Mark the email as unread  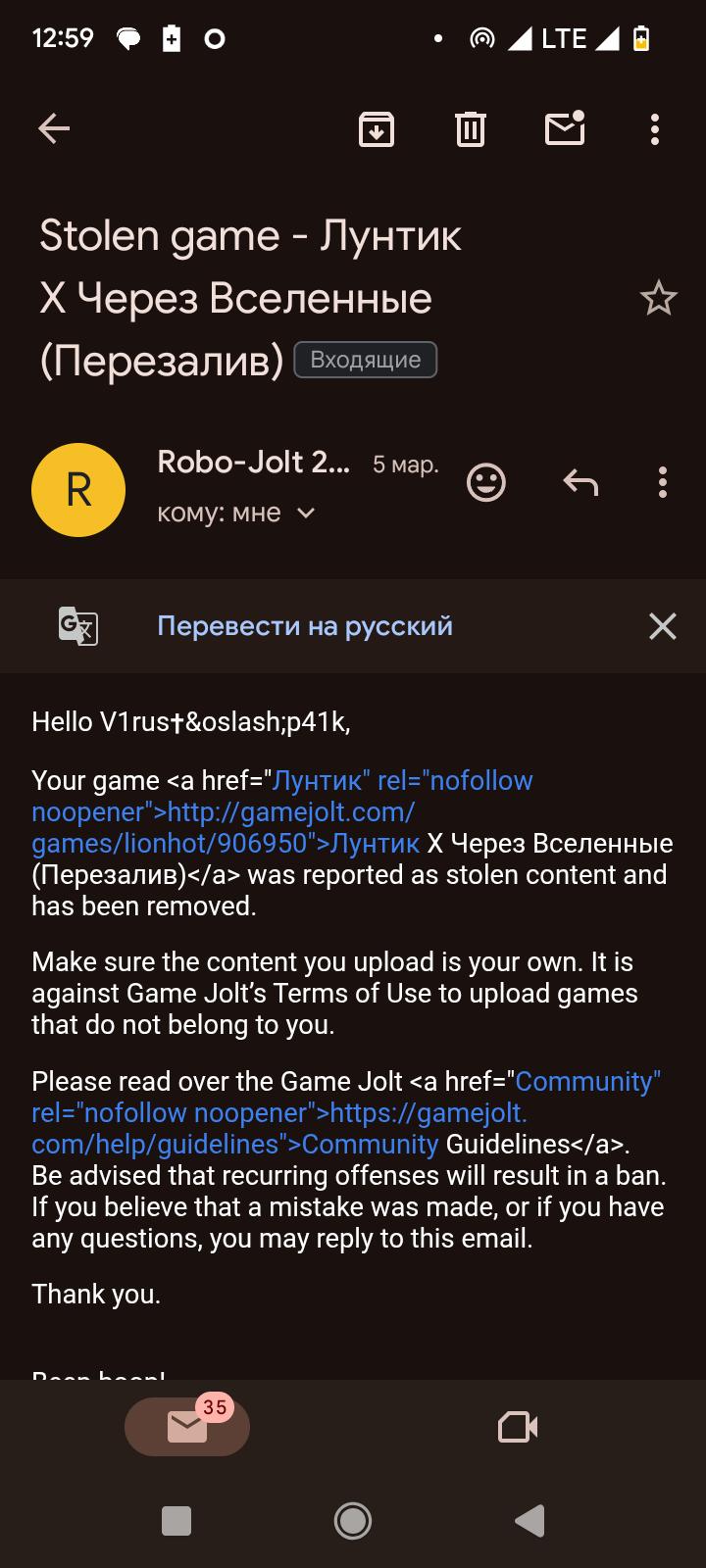tap(565, 127)
